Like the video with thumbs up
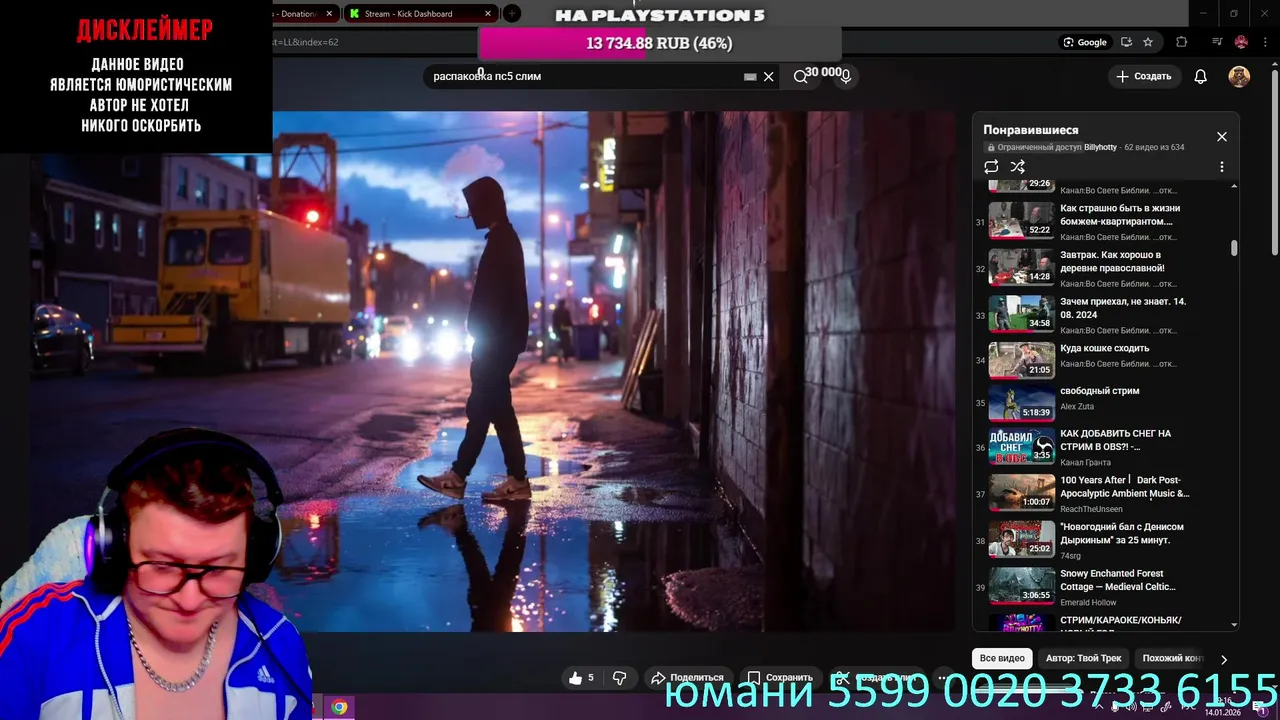This screenshot has width=1280, height=720. (x=581, y=678)
